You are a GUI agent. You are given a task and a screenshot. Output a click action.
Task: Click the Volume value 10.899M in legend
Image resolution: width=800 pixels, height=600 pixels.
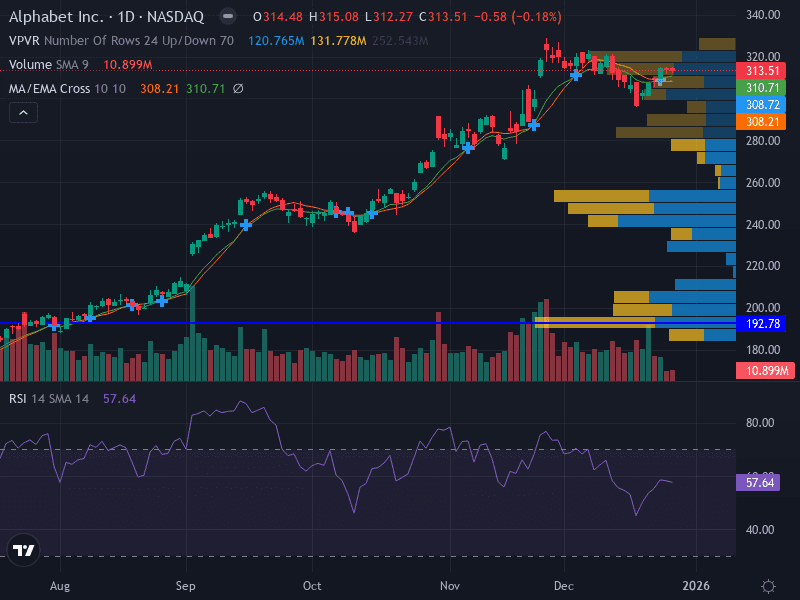pos(128,65)
